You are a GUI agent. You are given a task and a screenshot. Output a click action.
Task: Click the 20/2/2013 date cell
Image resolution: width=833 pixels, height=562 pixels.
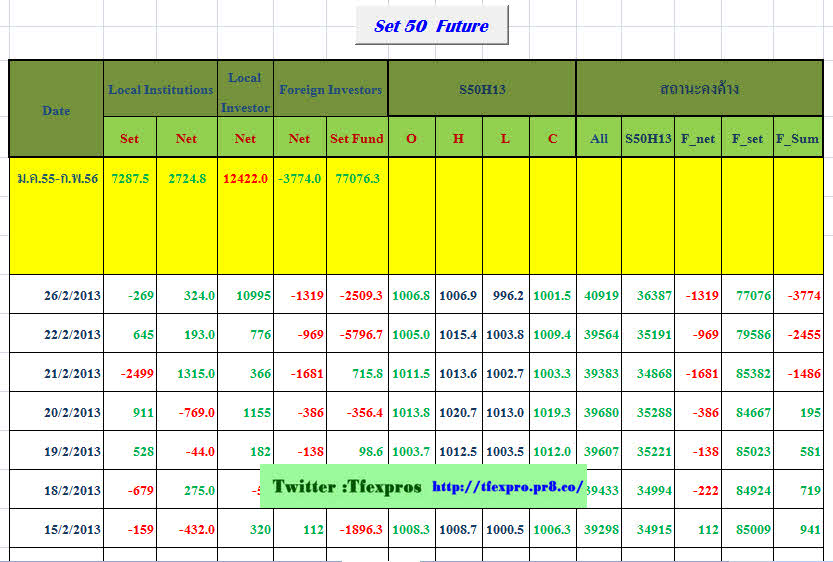pos(73,412)
